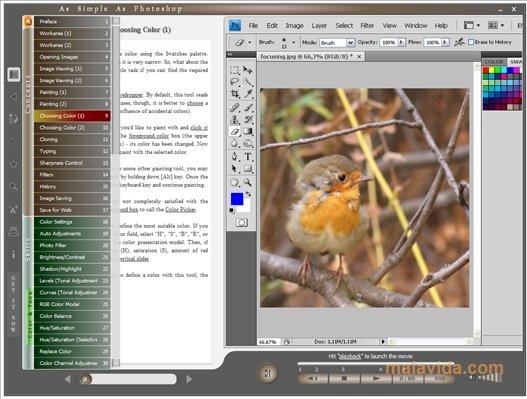Toggle Quick Mask mode button
The width and height of the screenshot is (527, 399).
coord(242,223)
